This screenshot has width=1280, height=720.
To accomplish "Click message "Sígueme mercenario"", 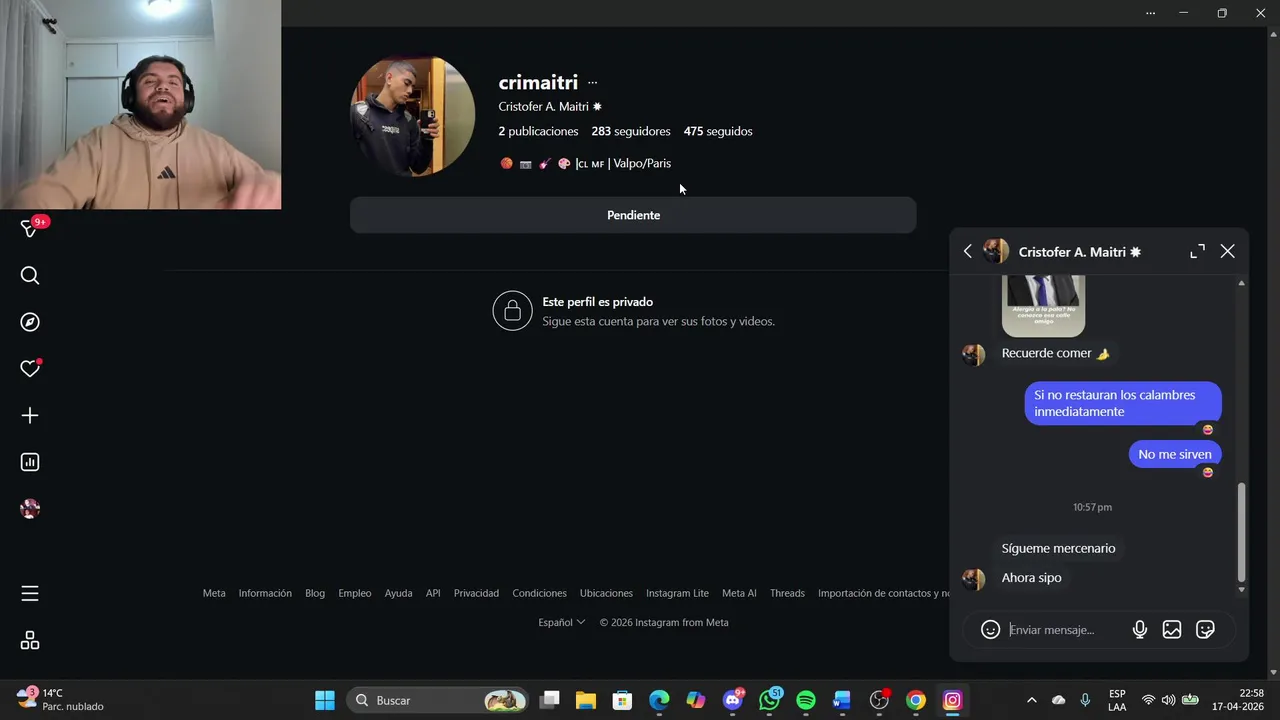I will coord(1058,548).
